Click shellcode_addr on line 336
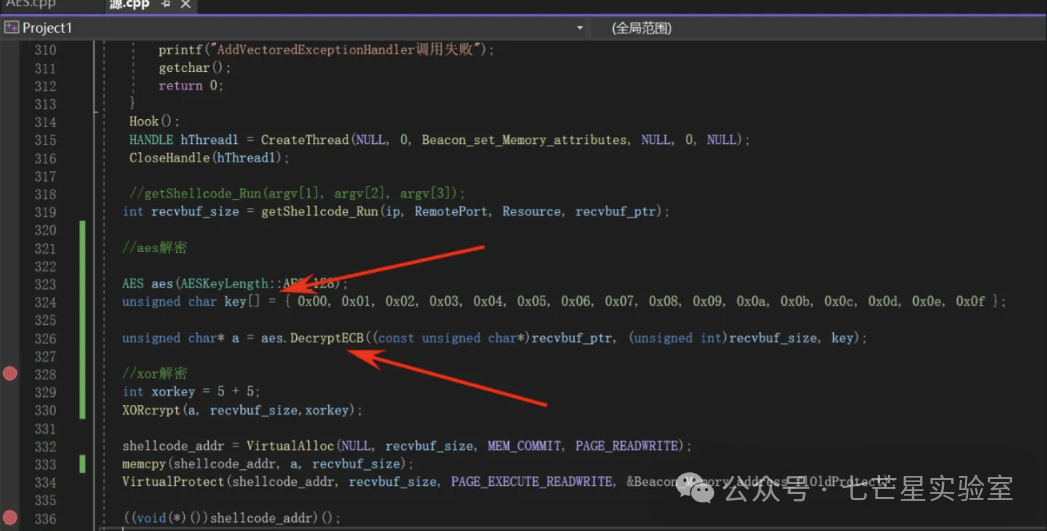The width and height of the screenshot is (1047, 531). point(261,518)
